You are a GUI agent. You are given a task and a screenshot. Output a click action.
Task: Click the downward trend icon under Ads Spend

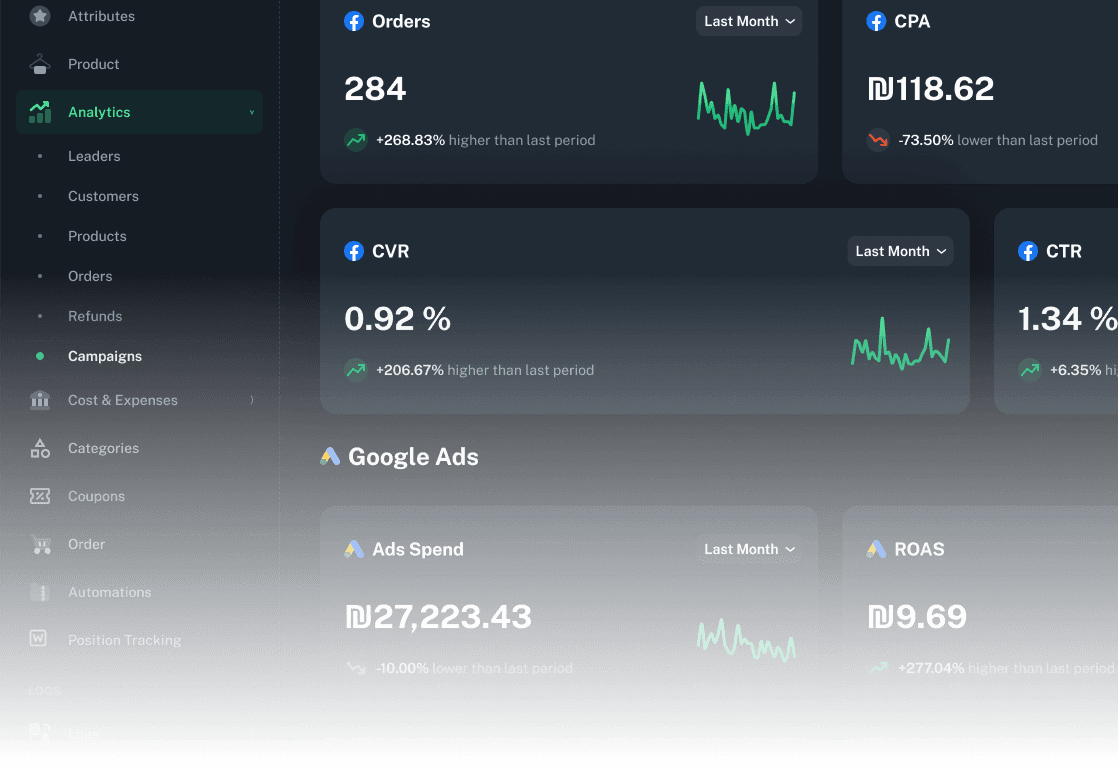[356, 668]
